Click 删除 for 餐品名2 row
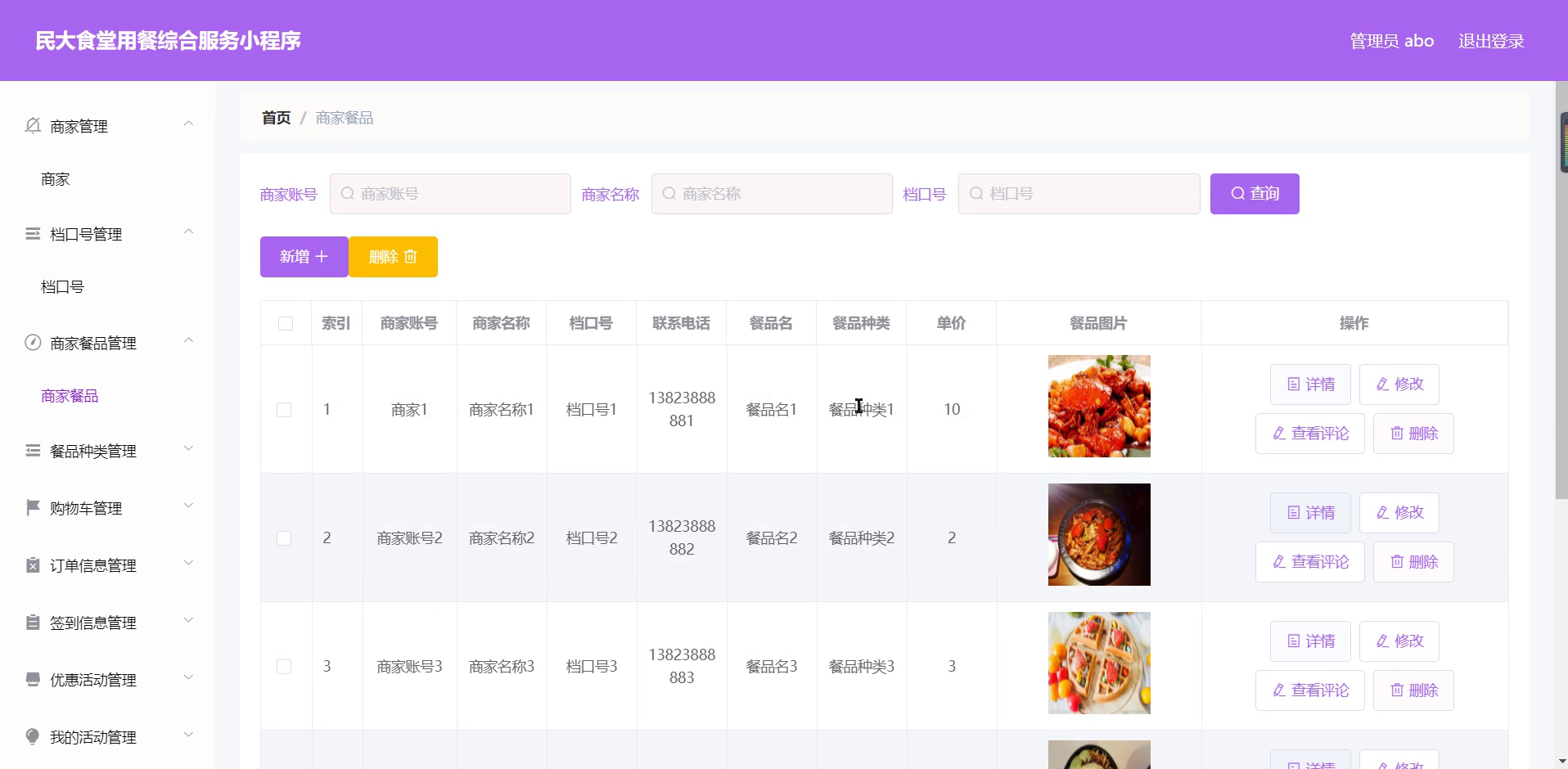 pyautogui.click(x=1413, y=562)
